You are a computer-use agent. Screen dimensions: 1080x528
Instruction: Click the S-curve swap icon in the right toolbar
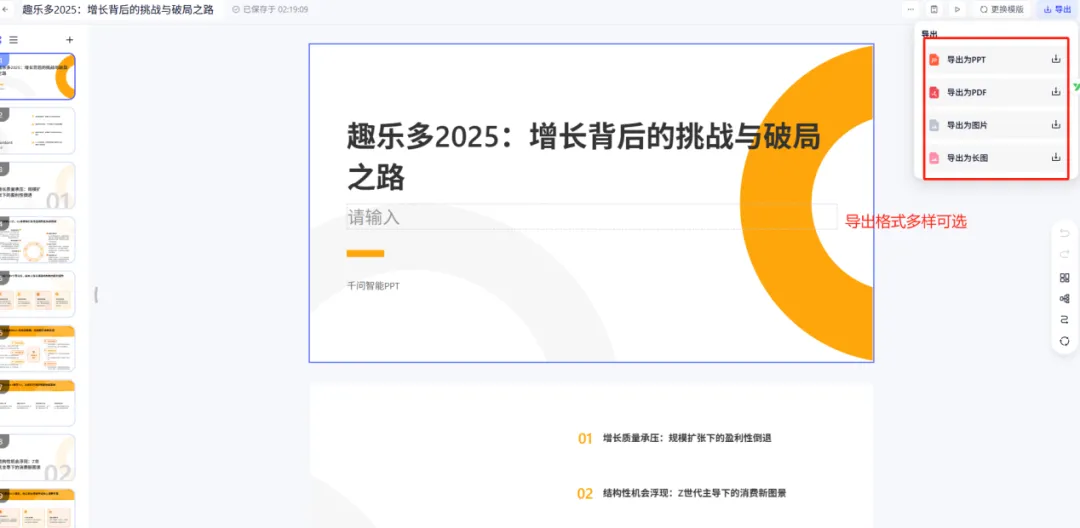pyautogui.click(x=1064, y=320)
